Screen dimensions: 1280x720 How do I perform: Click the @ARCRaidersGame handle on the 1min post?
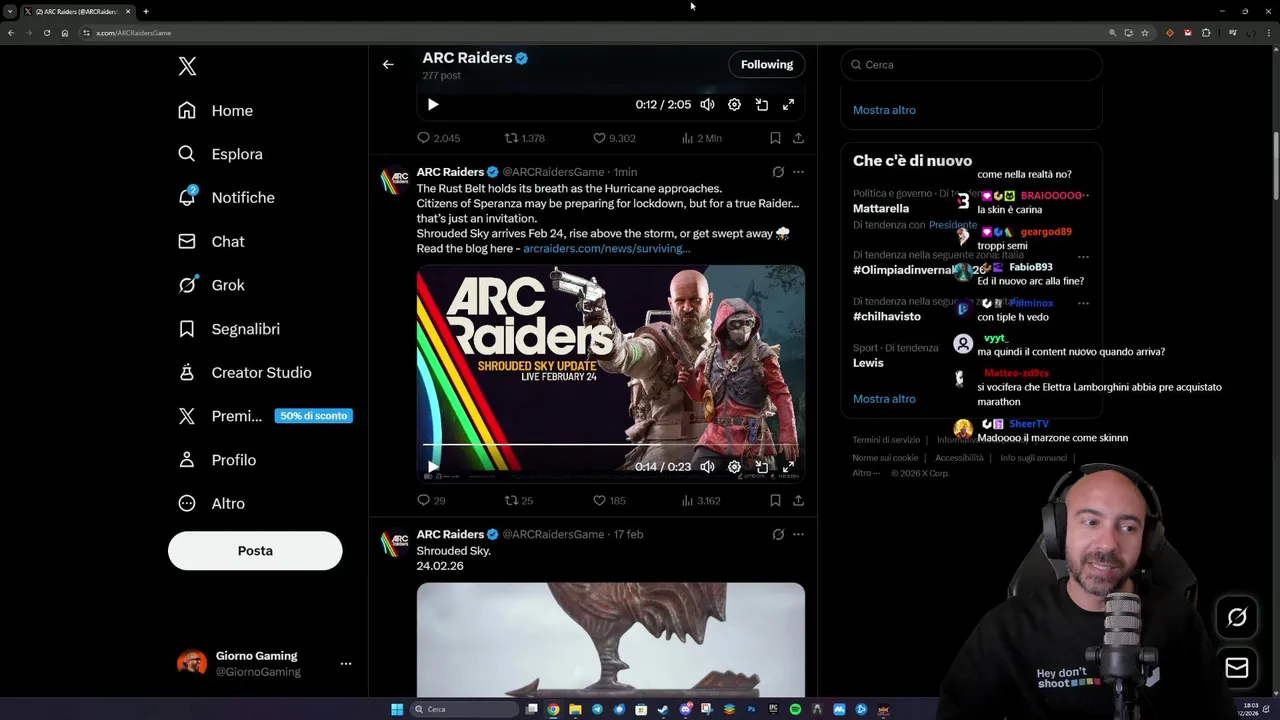[x=553, y=172]
